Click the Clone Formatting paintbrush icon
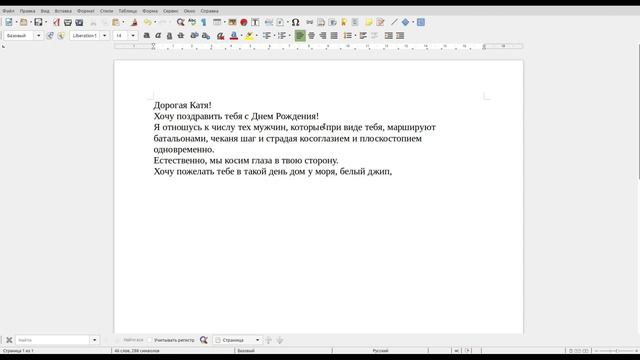This screenshot has height=360, width=640. coord(134,22)
